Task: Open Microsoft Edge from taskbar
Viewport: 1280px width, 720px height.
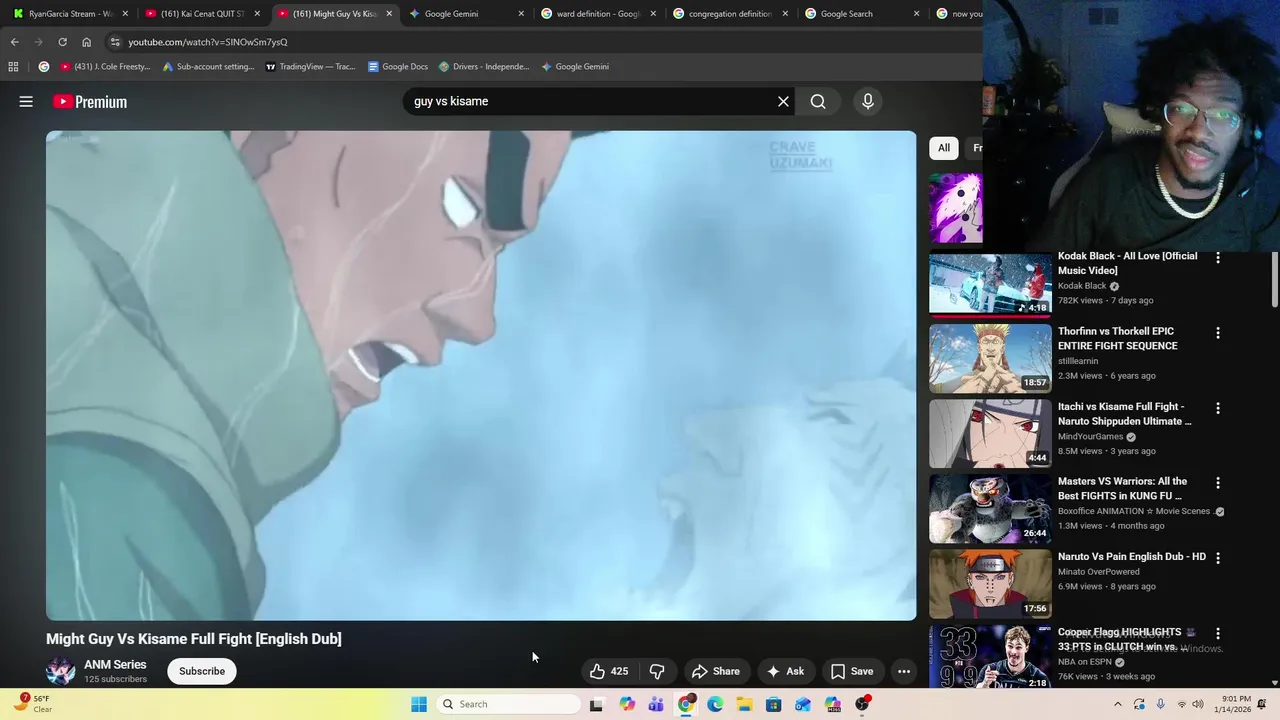Action: pos(715,704)
